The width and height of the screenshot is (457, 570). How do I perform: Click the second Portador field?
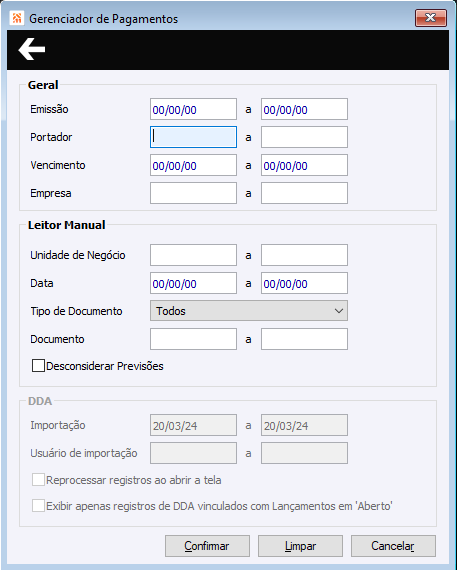point(304,137)
